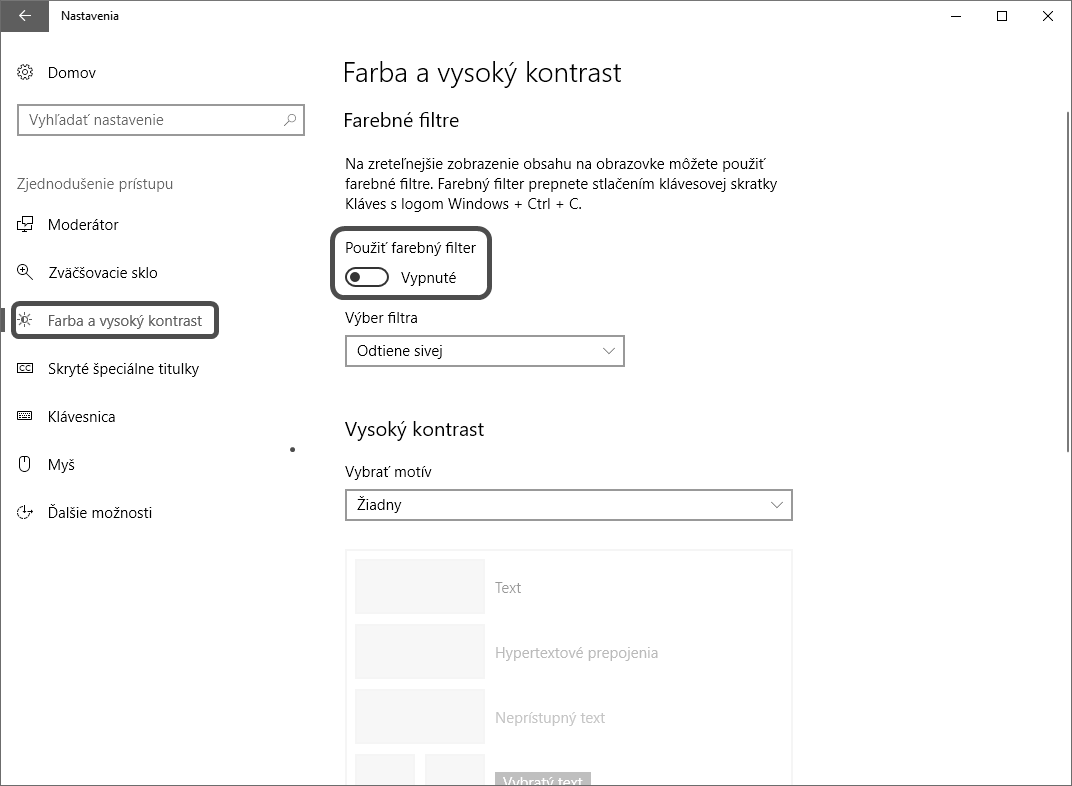Select Farba a vysoký kontrast menu item
The height and width of the screenshot is (786, 1072).
point(124,321)
